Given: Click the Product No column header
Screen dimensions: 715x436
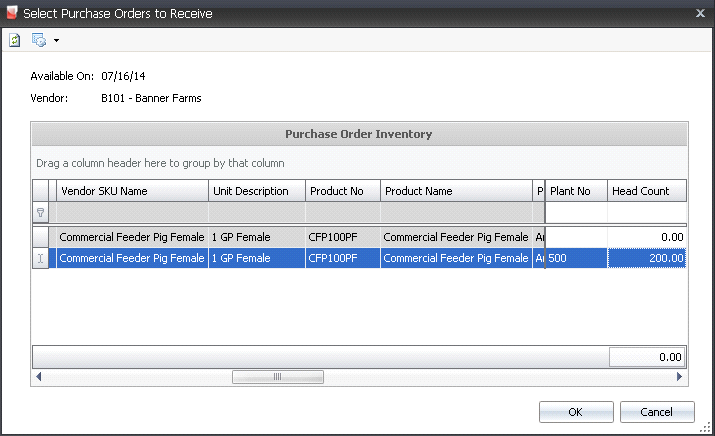Looking at the screenshot, I should tap(343, 191).
